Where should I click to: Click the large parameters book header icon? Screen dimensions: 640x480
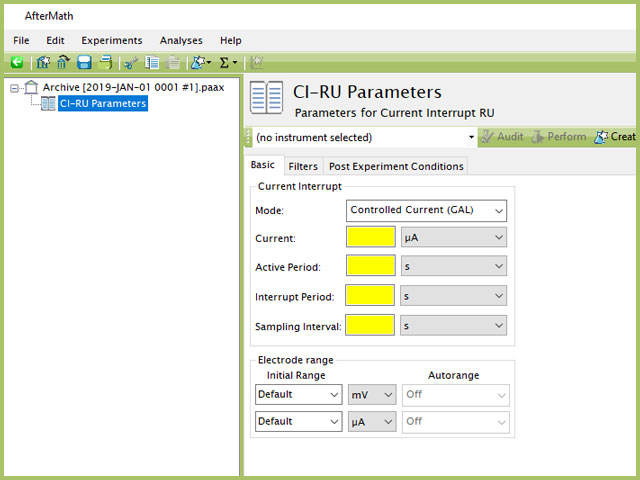(x=267, y=98)
